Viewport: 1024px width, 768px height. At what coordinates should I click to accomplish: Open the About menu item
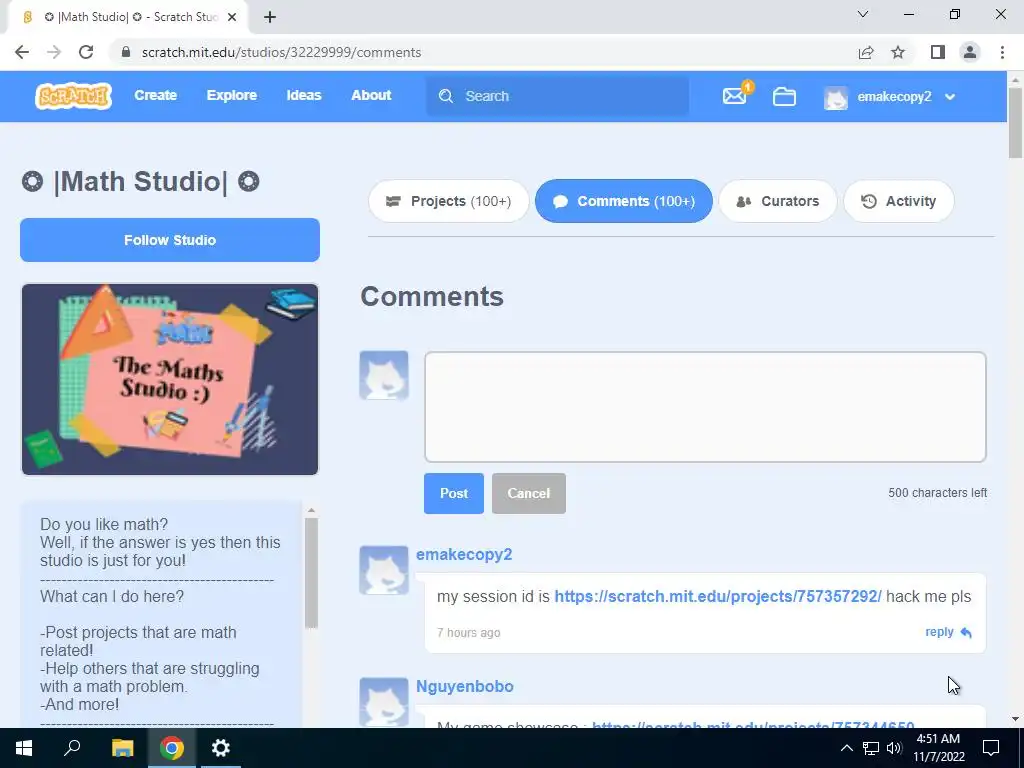pyautogui.click(x=371, y=95)
